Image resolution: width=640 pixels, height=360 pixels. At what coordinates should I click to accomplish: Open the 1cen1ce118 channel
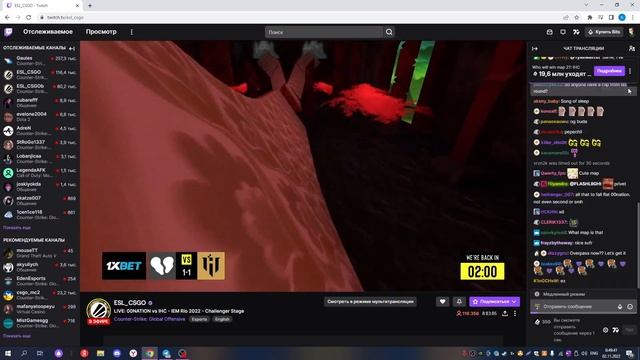click(40, 214)
